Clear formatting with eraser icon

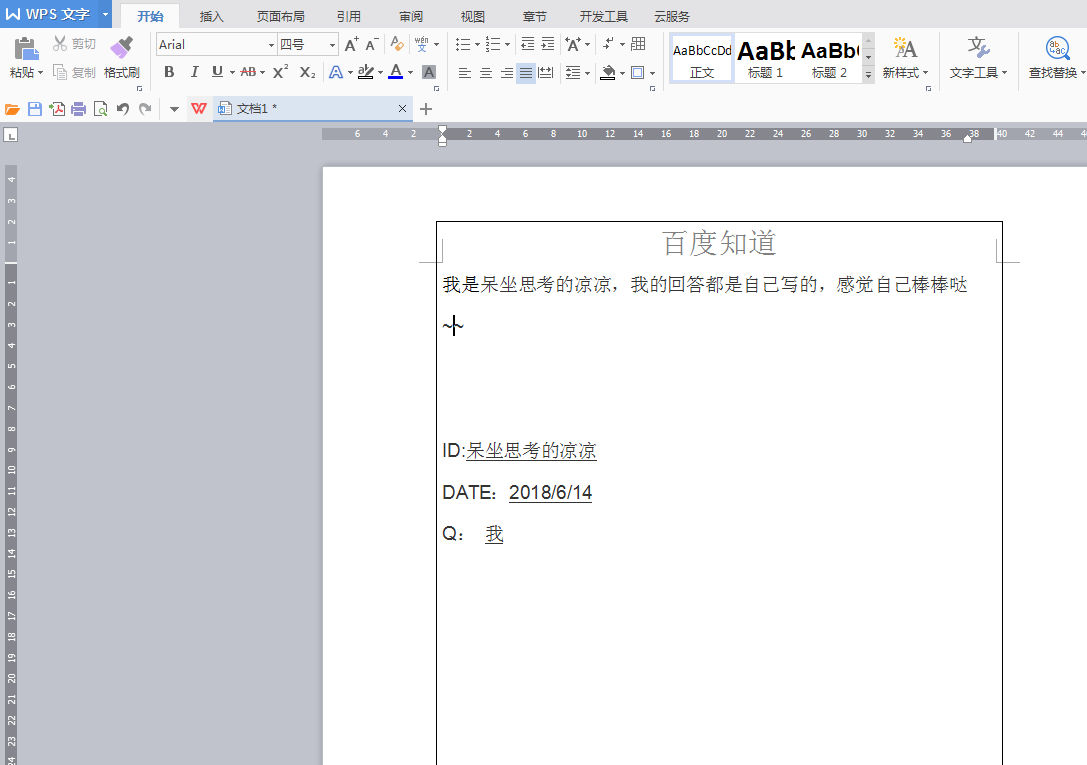coord(397,44)
